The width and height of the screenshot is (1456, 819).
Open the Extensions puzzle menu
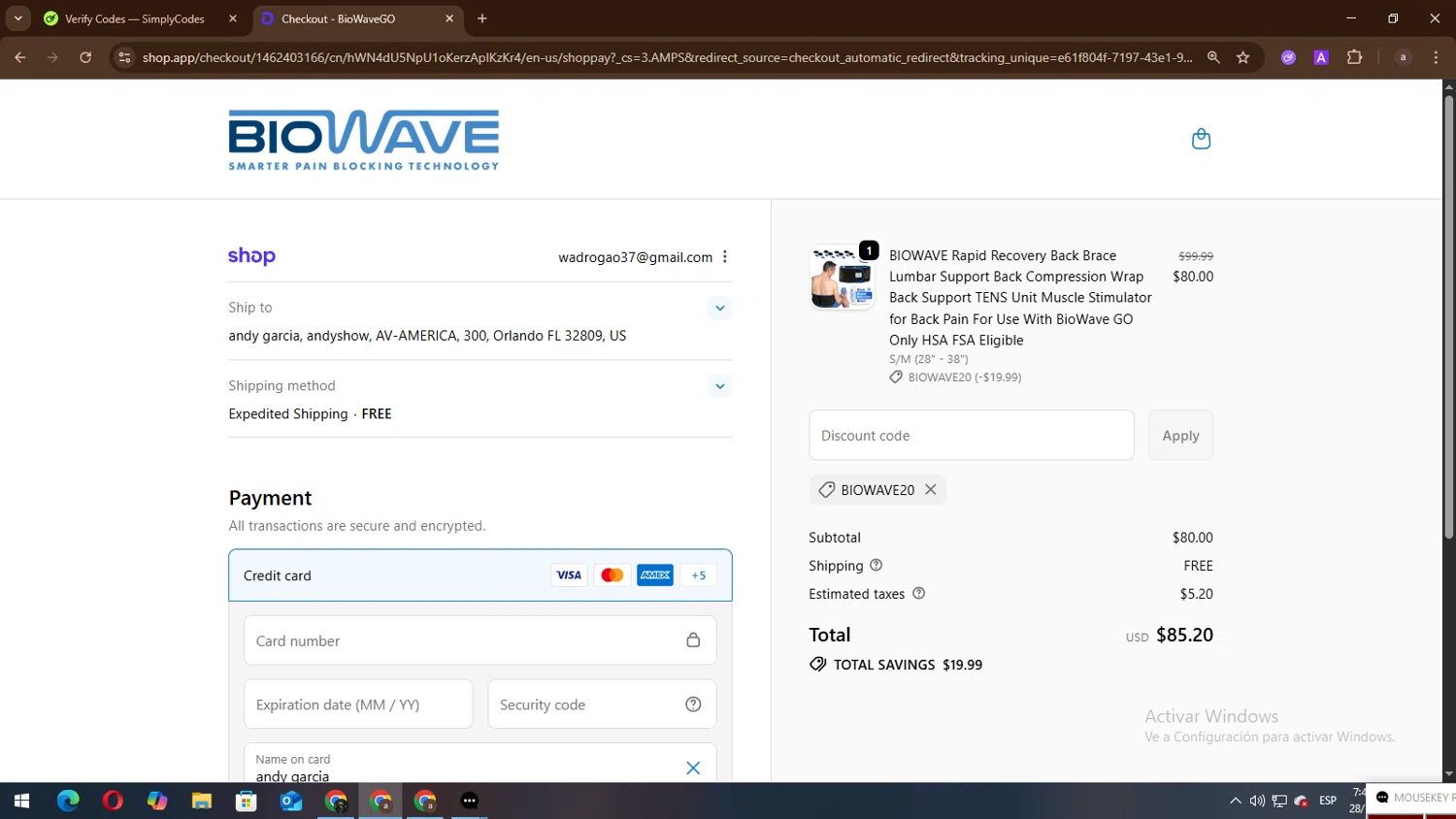click(1354, 57)
